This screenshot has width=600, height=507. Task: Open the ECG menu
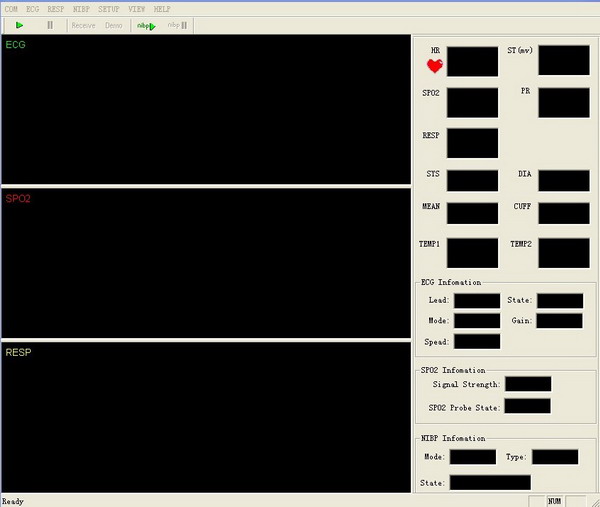pos(33,8)
